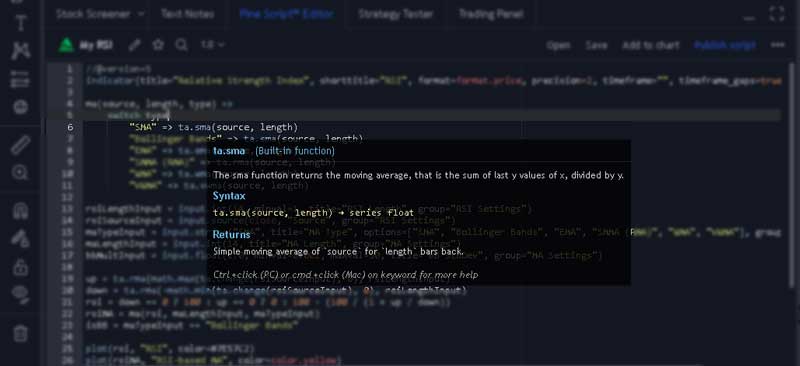800x366 pixels.
Task: Maximize the panel with fullscreen icon
Action: pyautogui.click(x=777, y=14)
